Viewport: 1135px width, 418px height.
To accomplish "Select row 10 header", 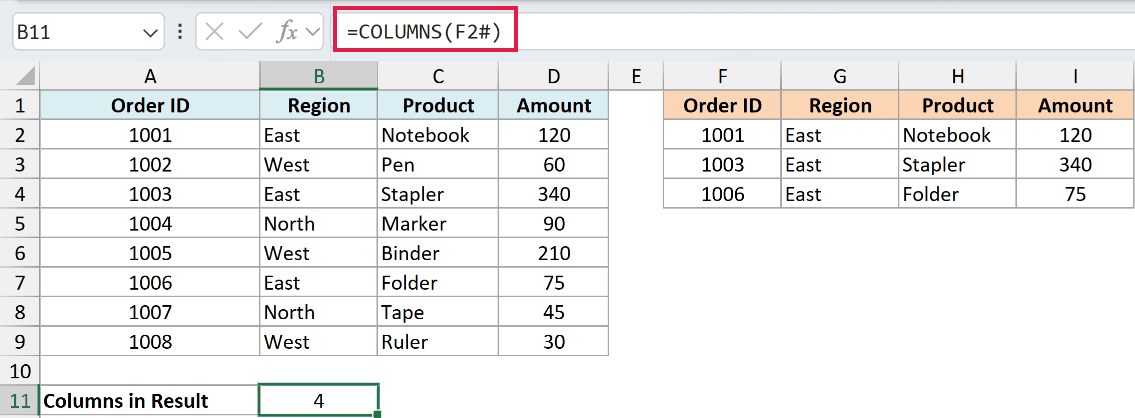I will (20, 371).
